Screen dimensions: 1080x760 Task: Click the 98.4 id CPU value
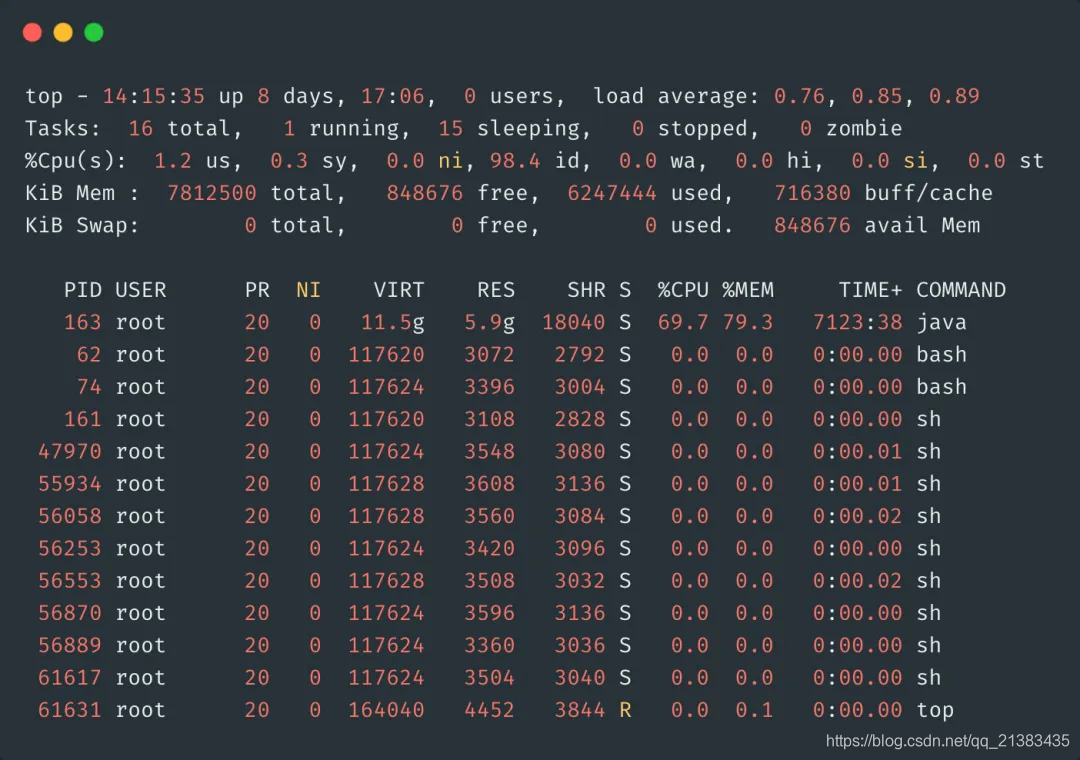click(515, 161)
